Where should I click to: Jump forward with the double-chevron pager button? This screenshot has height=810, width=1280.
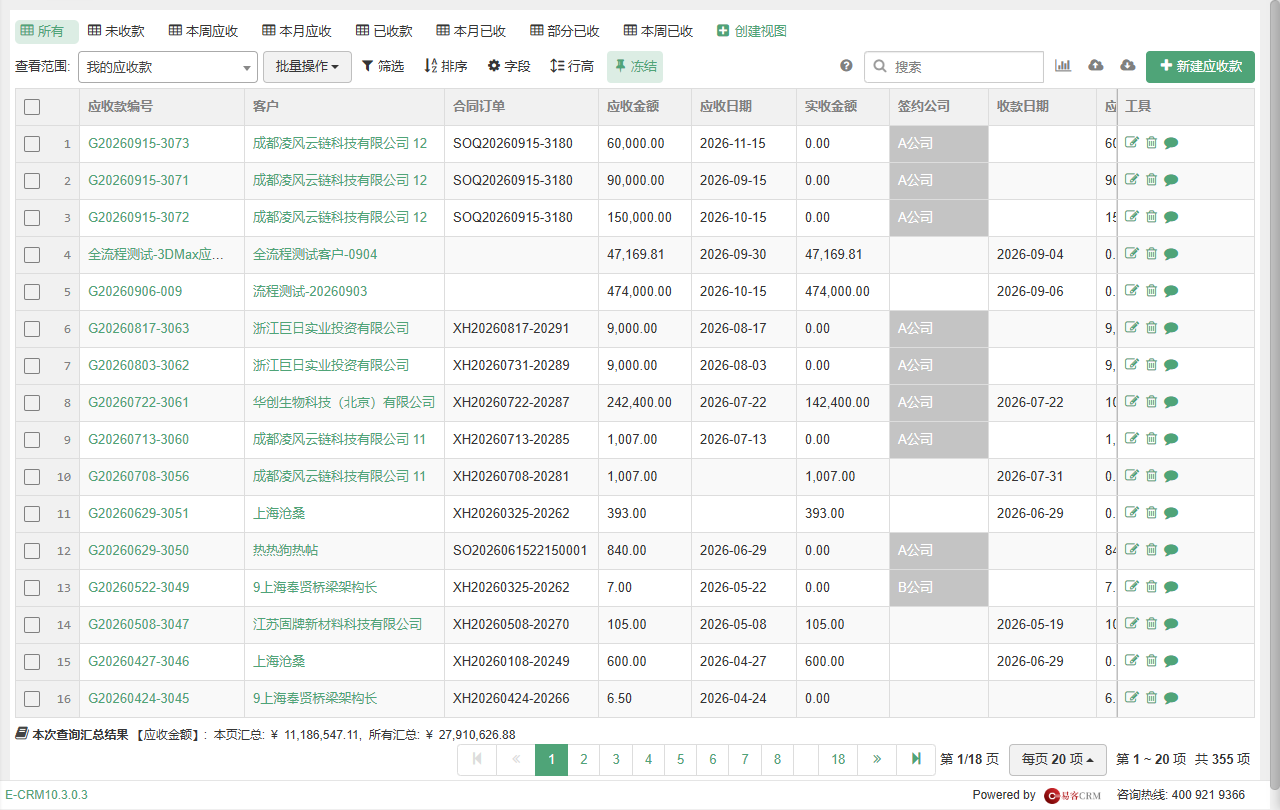(x=877, y=760)
